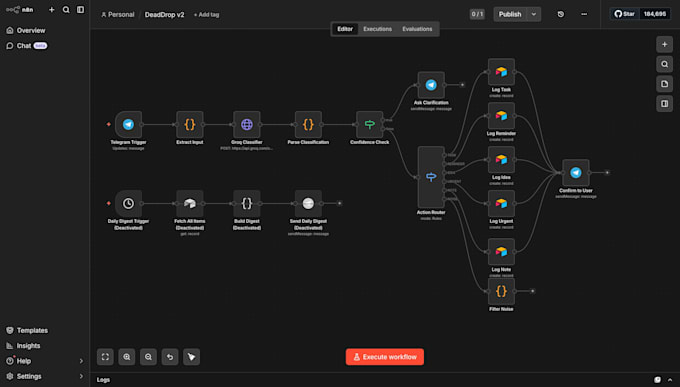The width and height of the screenshot is (680, 387).
Task: Switch to the Evaluations tab
Action: point(417,29)
